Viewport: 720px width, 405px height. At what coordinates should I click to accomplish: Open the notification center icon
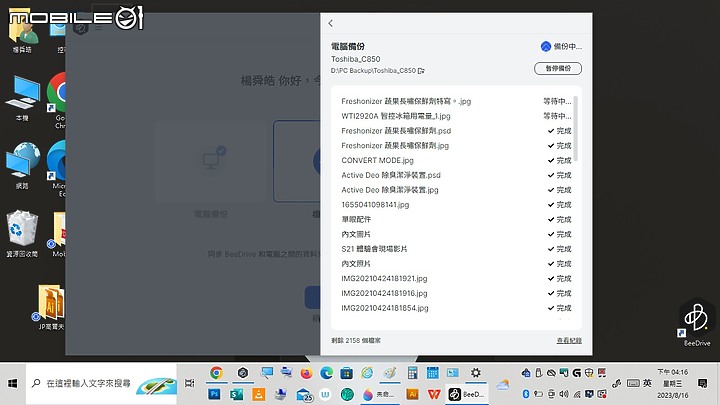click(x=702, y=383)
